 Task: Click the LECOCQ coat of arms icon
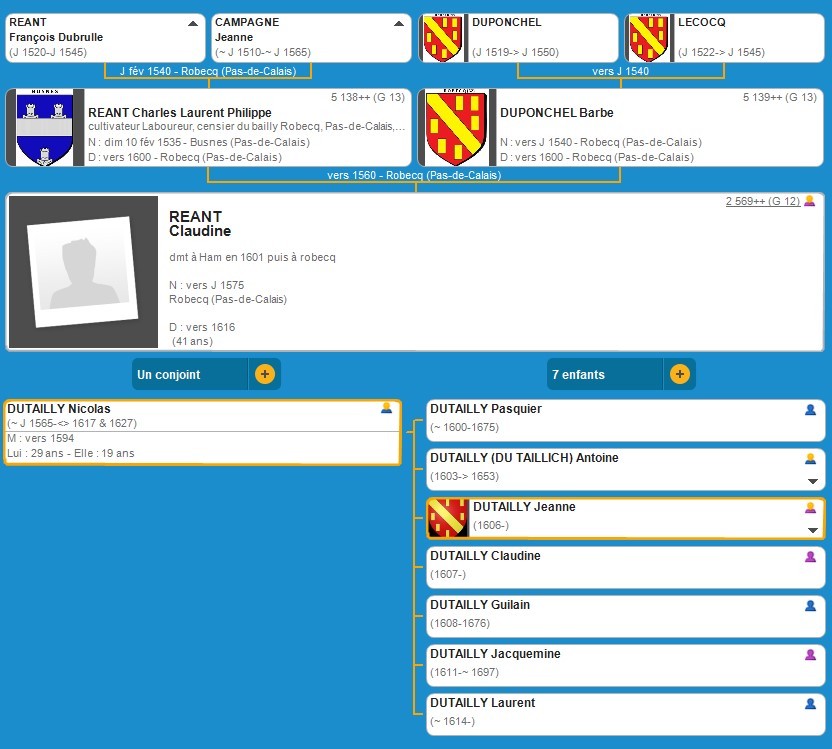pos(646,38)
